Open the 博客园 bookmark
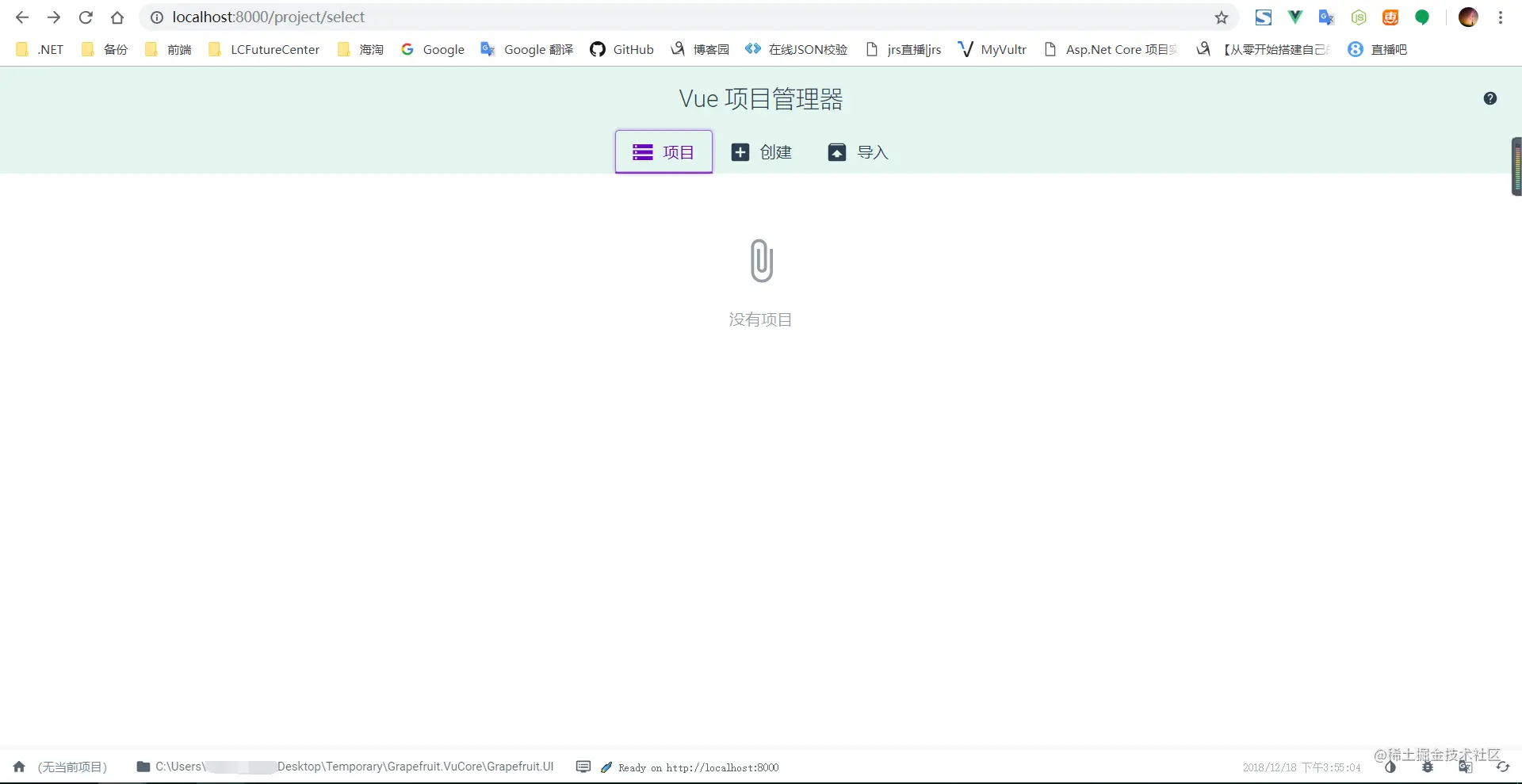This screenshot has width=1522, height=784. (x=700, y=49)
